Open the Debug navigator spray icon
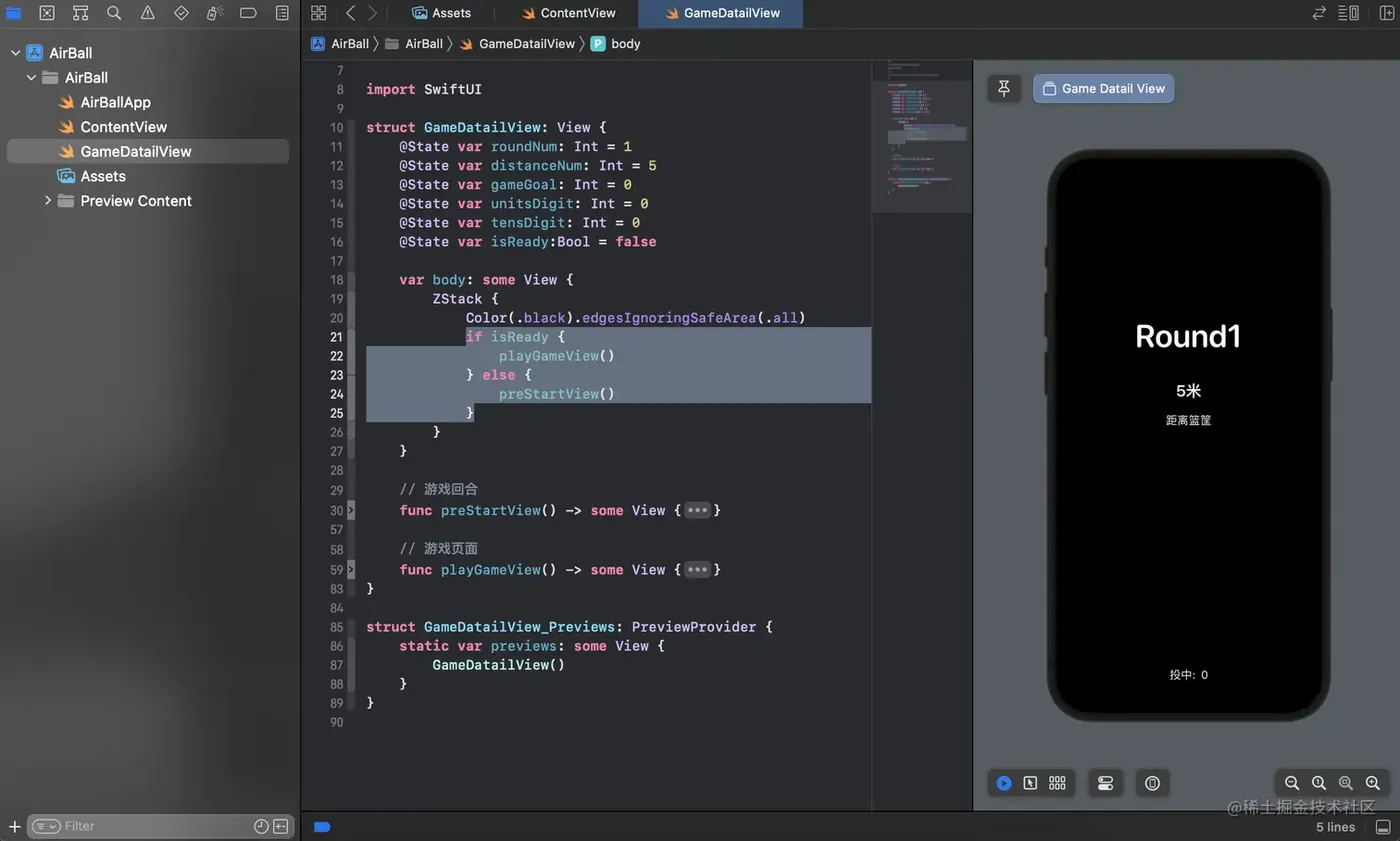This screenshot has height=841, width=1400. point(215,13)
